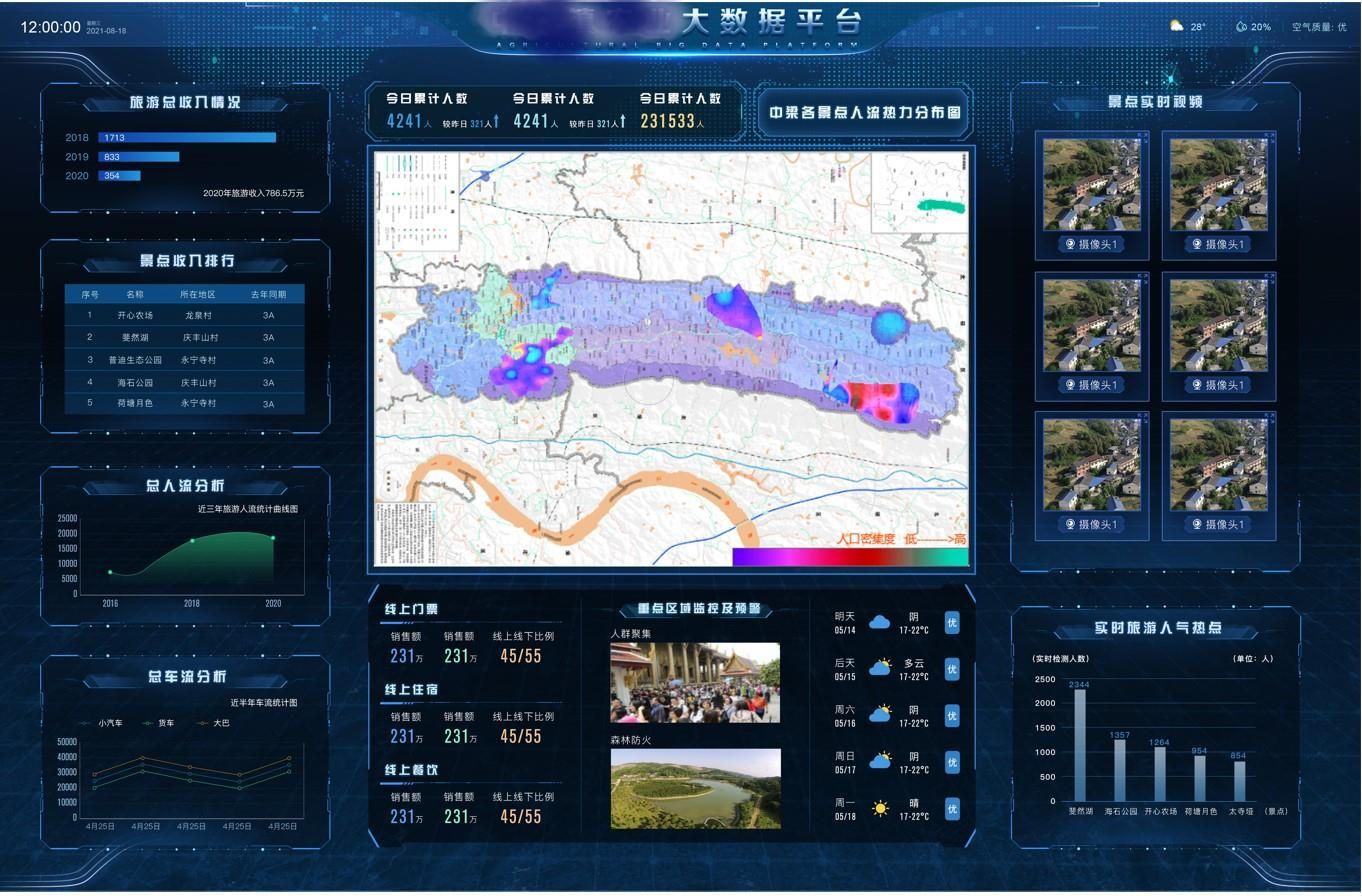
Task: Click the cloud icon for 明天 05/14 forecast
Action: (x=879, y=623)
